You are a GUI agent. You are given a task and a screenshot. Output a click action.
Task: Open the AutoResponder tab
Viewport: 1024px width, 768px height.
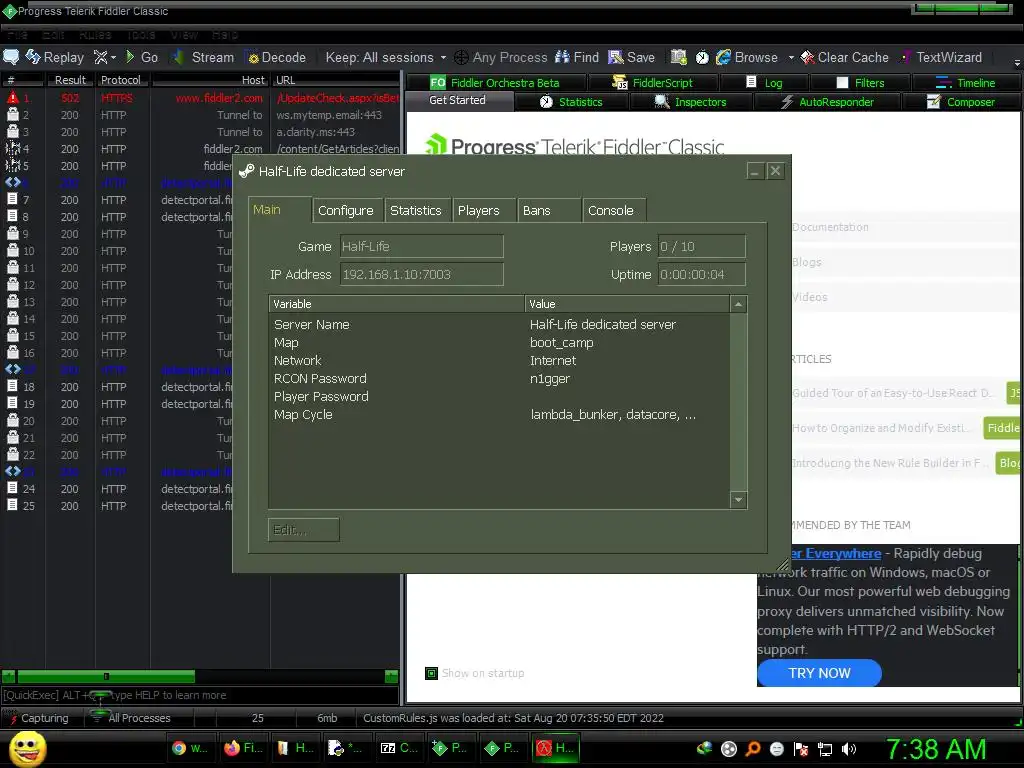pyautogui.click(x=827, y=102)
